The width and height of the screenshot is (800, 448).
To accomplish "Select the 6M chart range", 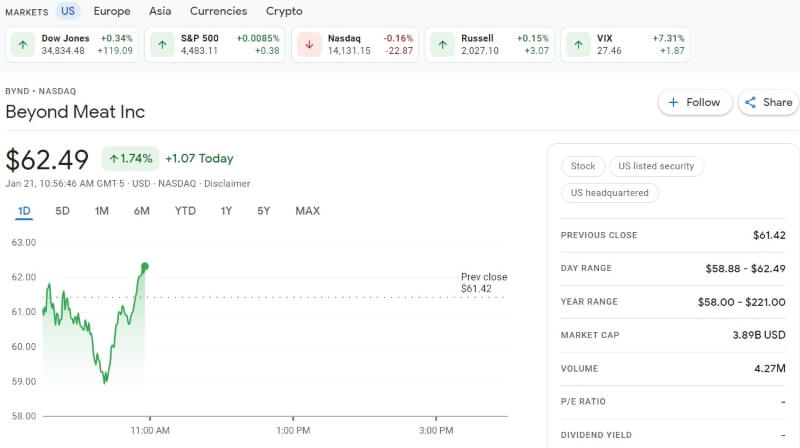I will [x=141, y=211].
